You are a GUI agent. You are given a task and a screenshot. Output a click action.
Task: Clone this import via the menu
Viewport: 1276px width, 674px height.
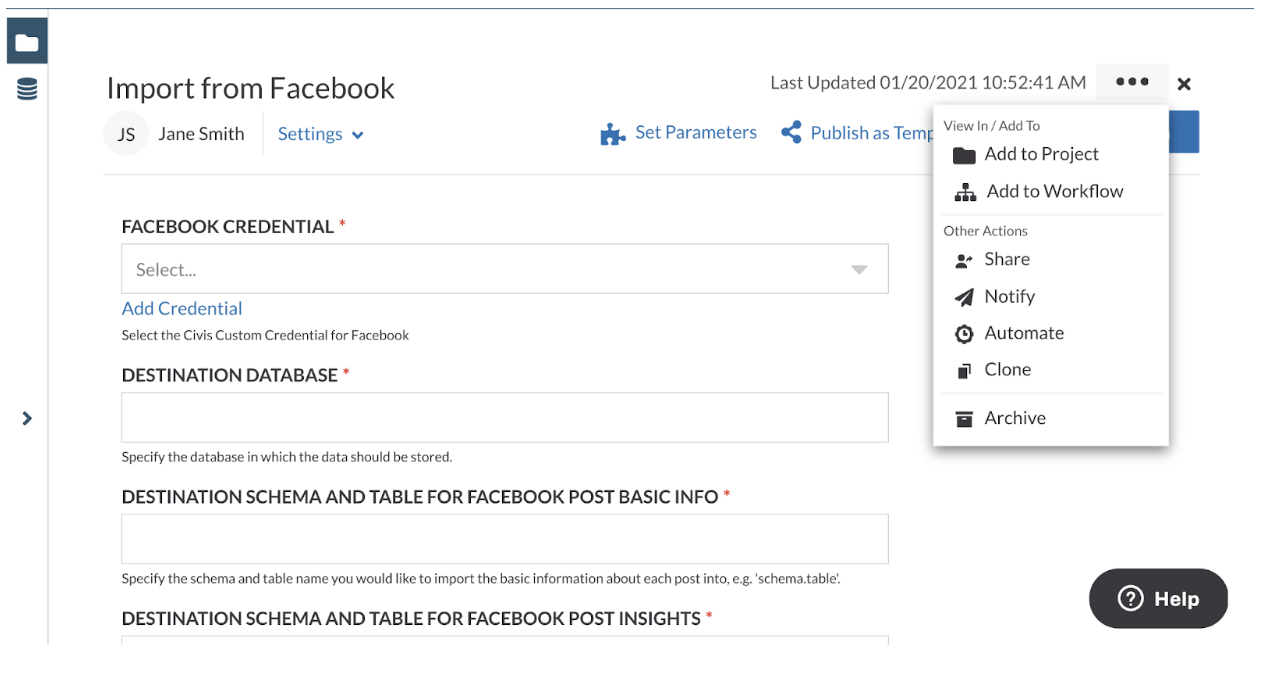pyautogui.click(x=1007, y=369)
